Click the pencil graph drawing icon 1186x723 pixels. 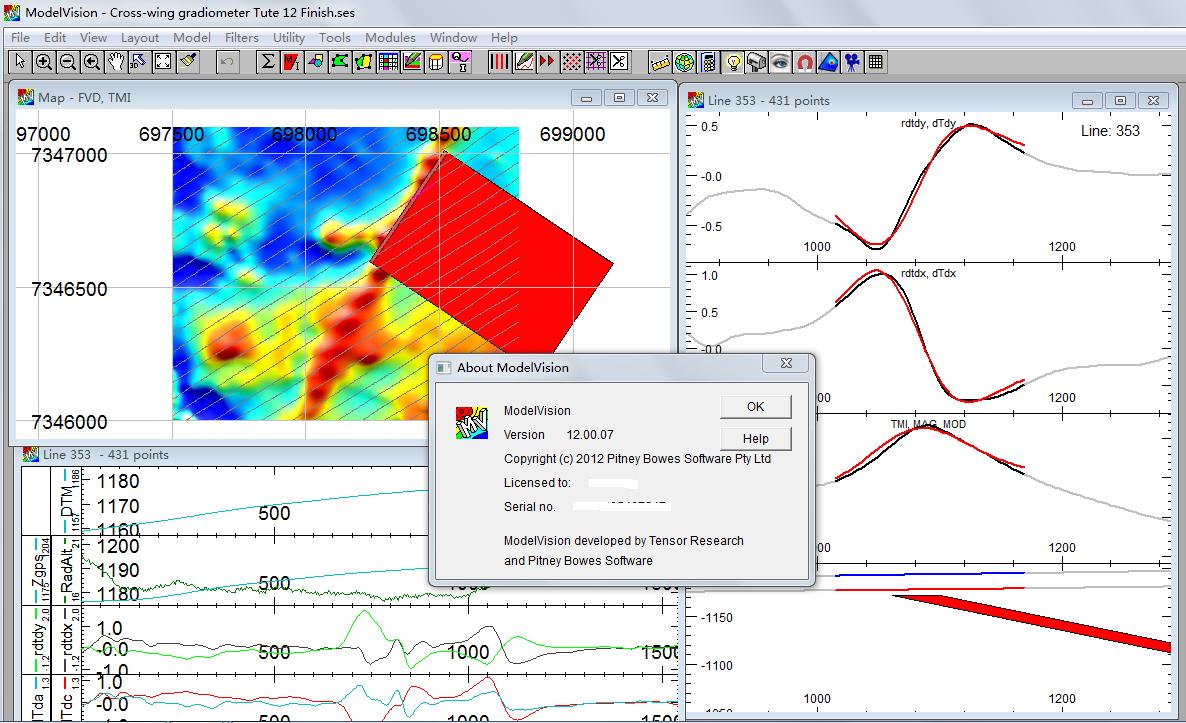(523, 62)
